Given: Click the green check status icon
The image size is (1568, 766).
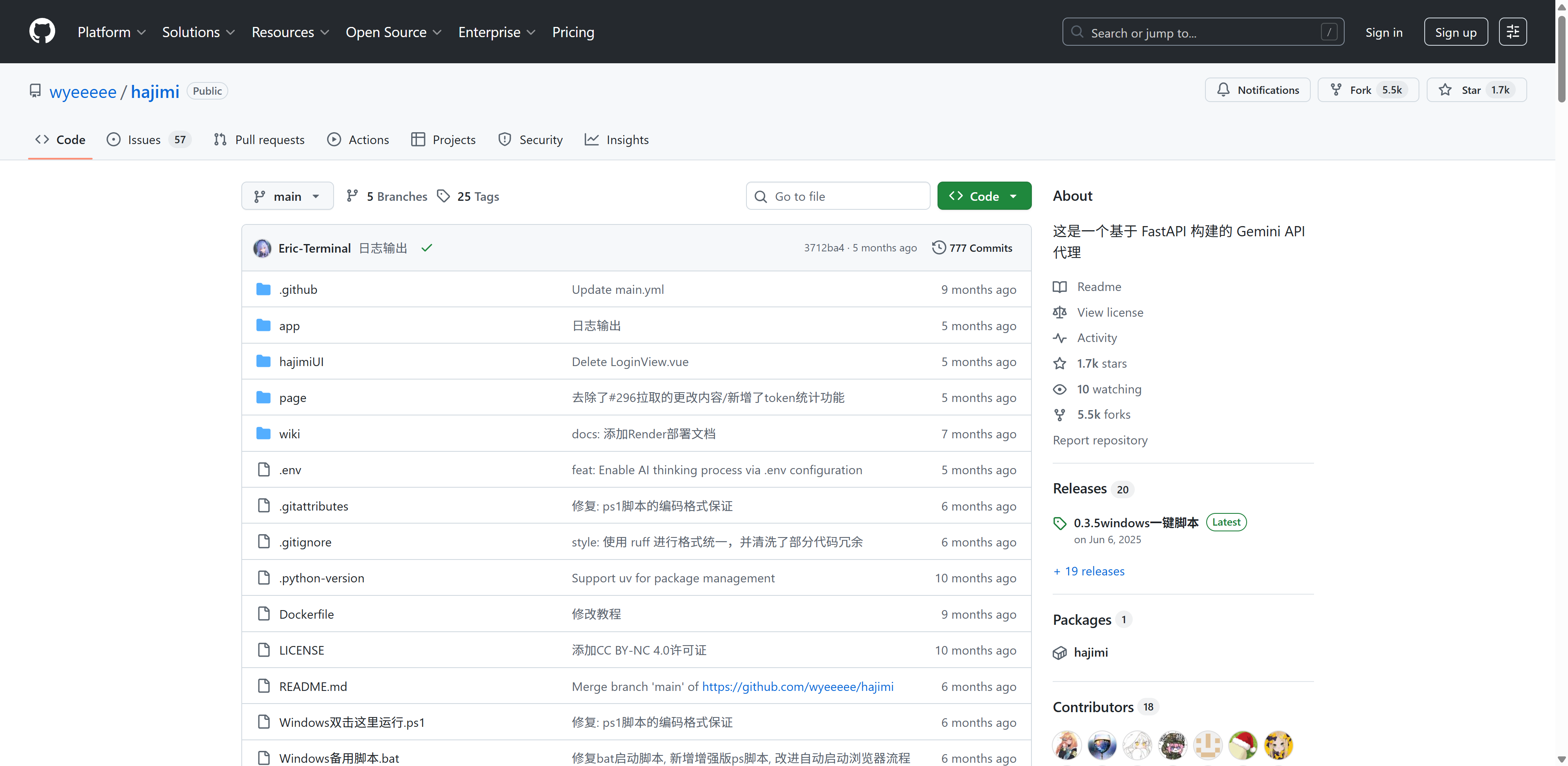Looking at the screenshot, I should pos(427,248).
